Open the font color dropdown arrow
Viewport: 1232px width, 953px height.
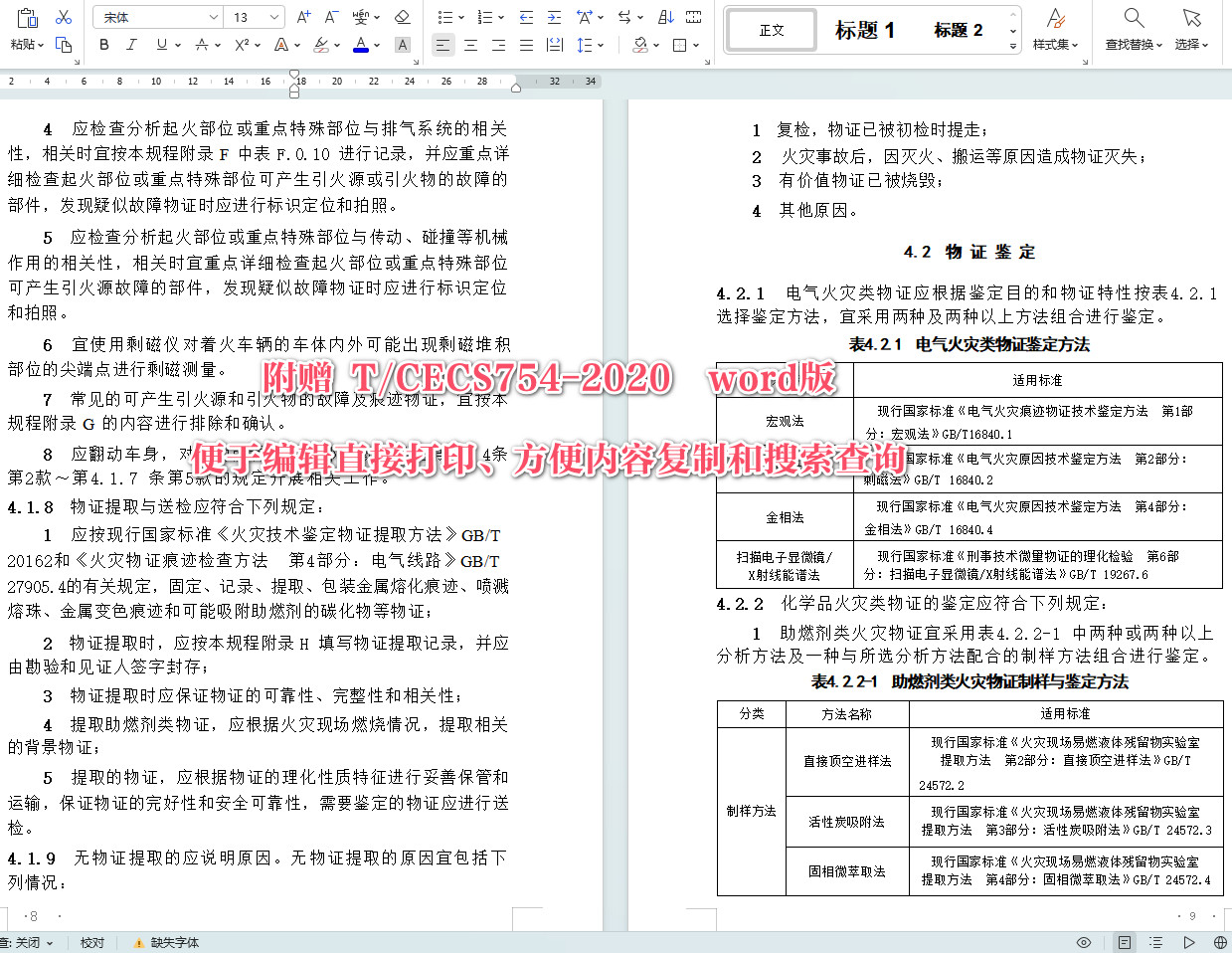pos(377,45)
